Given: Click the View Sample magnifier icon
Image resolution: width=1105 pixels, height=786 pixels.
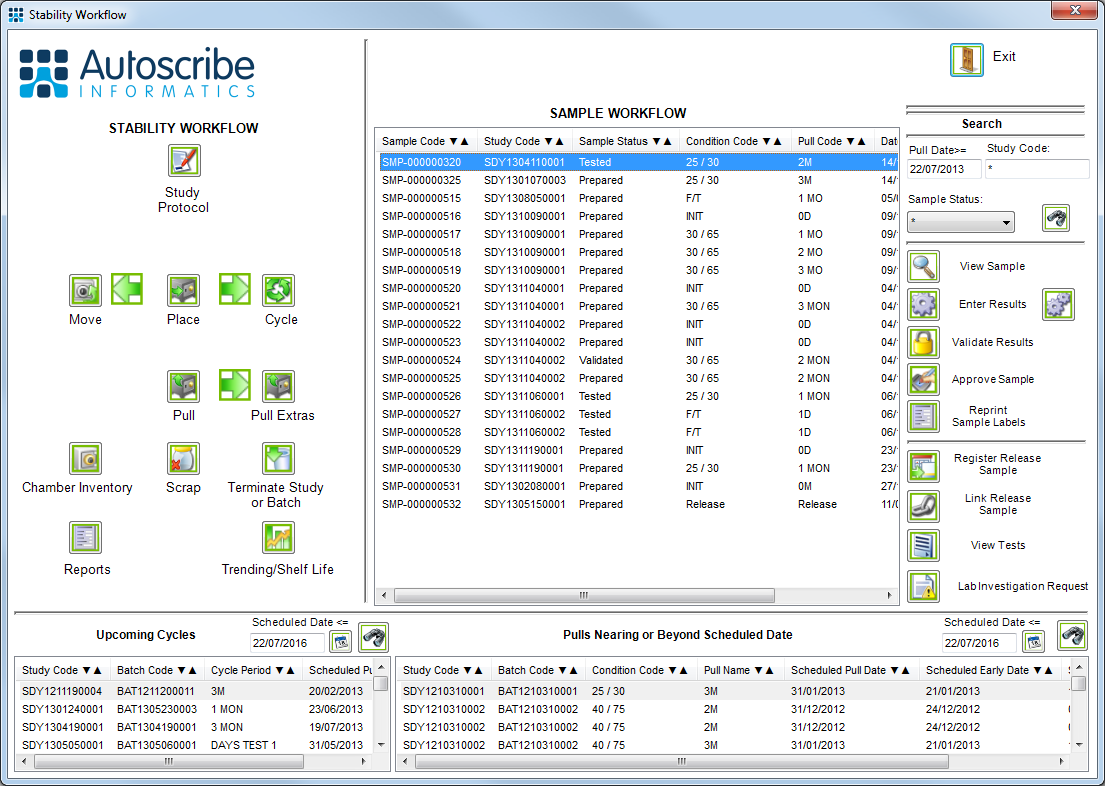Looking at the screenshot, I should [x=922, y=266].
